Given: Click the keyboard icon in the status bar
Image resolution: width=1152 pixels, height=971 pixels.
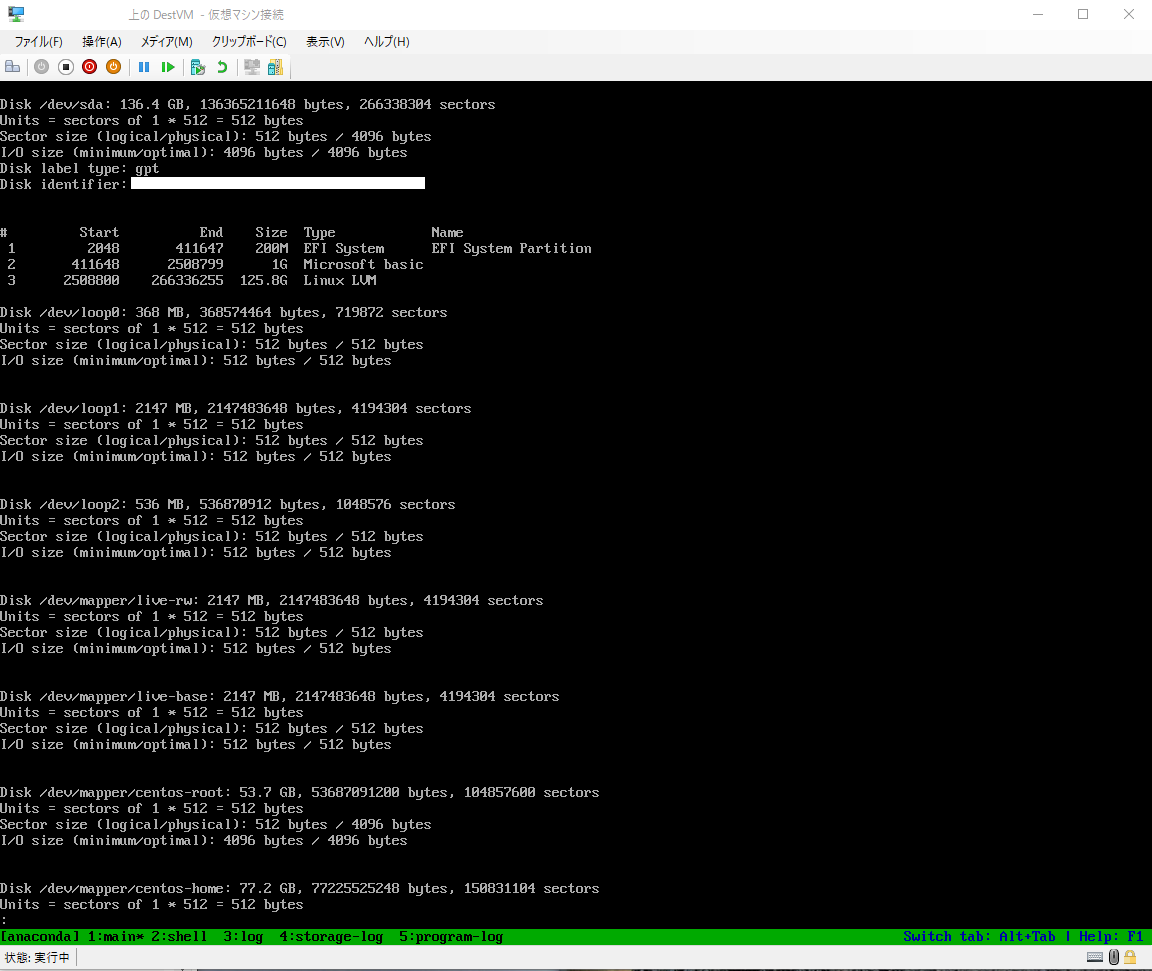Looking at the screenshot, I should pos(1095,957).
